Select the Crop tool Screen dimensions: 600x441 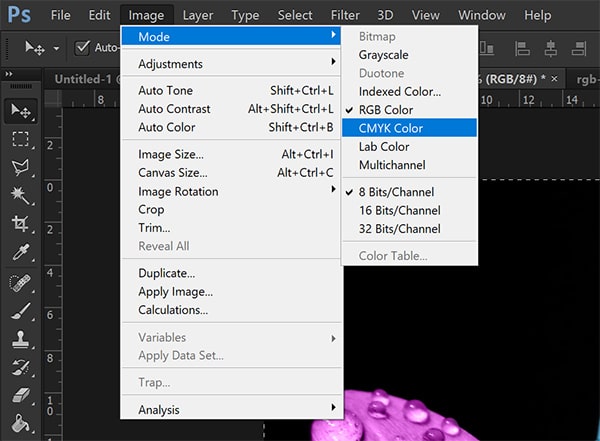(x=20, y=224)
